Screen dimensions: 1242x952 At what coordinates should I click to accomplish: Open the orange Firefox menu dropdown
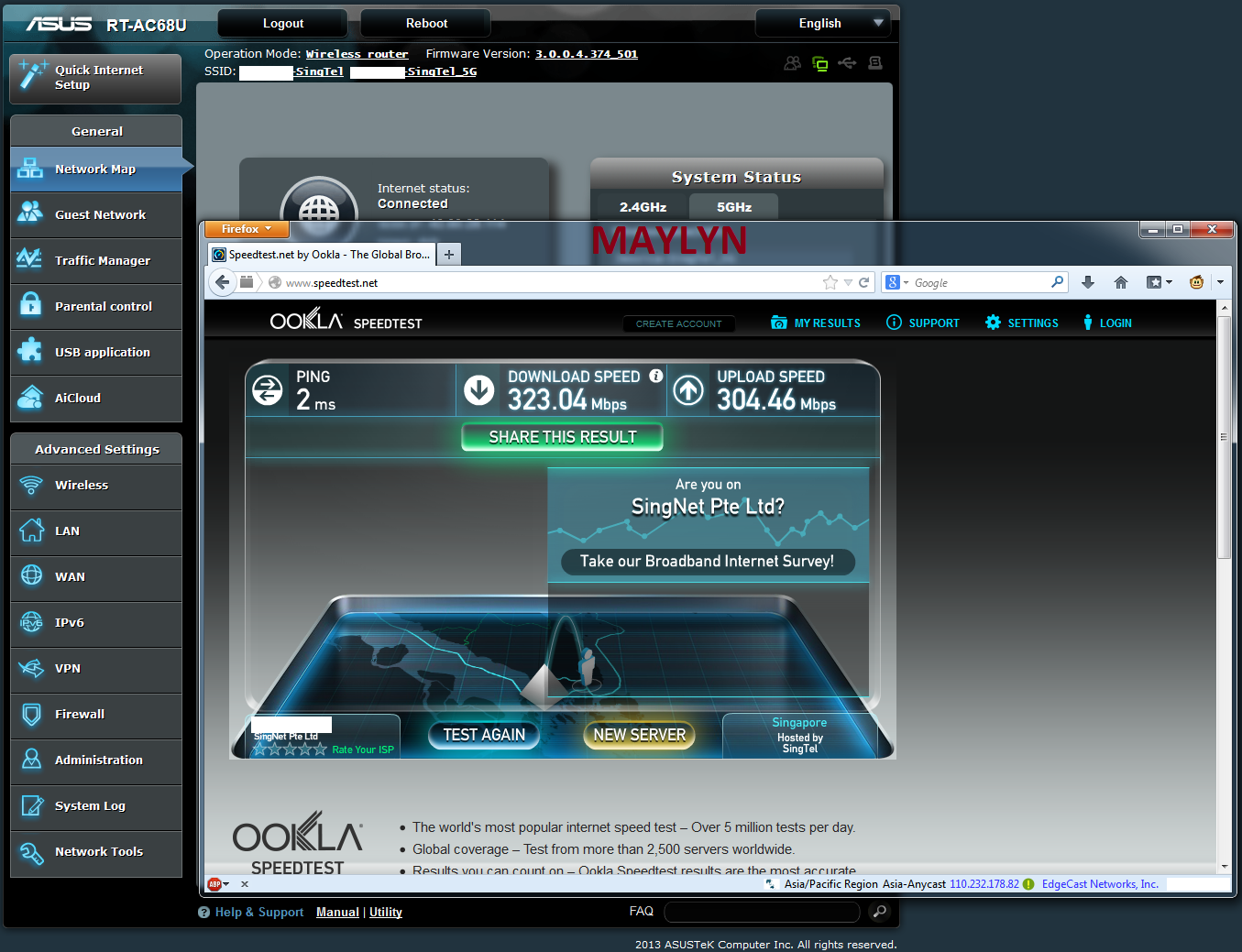click(x=246, y=229)
